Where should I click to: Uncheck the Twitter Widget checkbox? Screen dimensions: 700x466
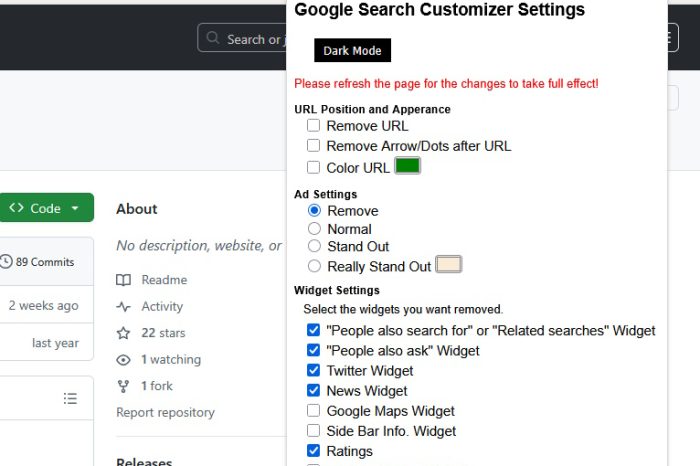(313, 371)
